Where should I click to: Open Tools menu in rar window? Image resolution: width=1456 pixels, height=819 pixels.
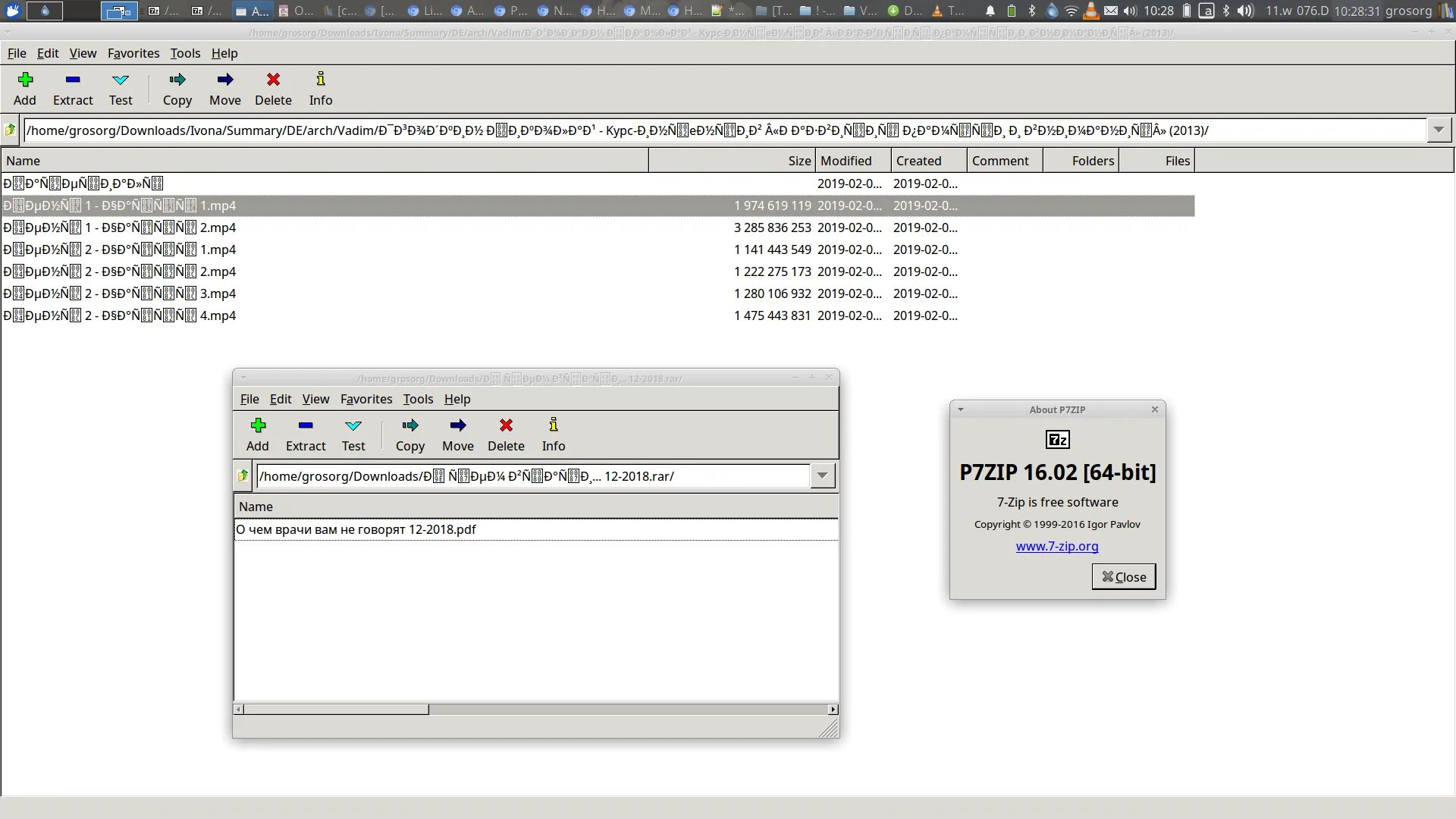pyautogui.click(x=418, y=399)
